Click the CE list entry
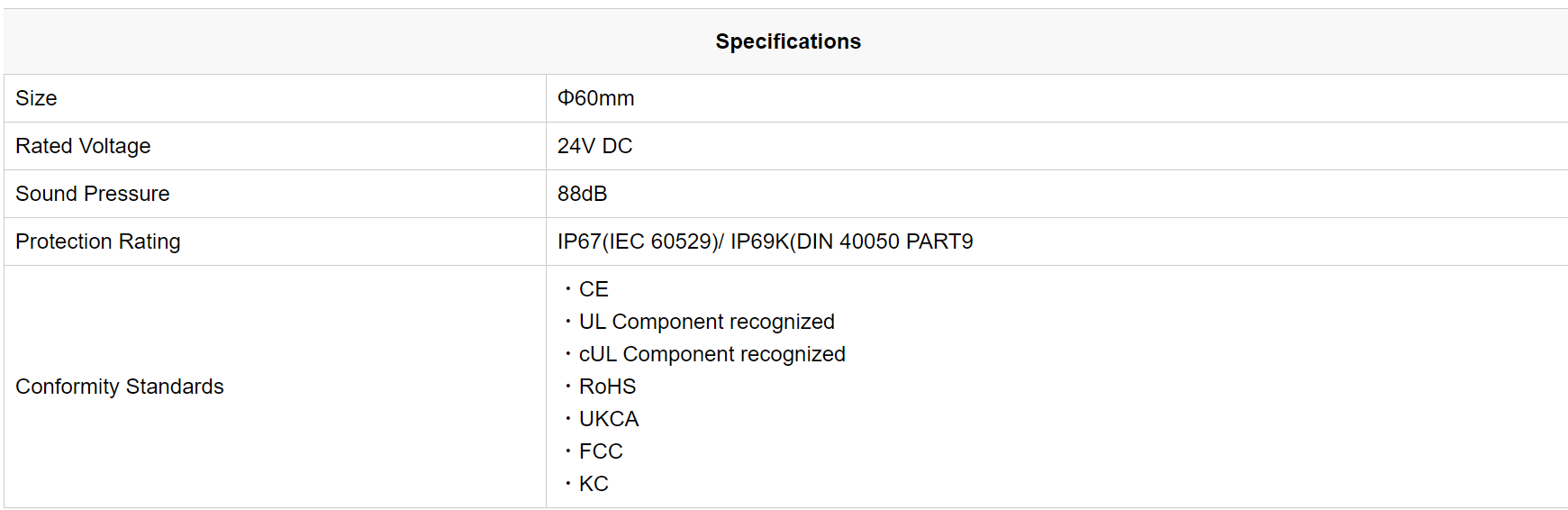Image resolution: width=1568 pixels, height=510 pixels. [x=594, y=289]
